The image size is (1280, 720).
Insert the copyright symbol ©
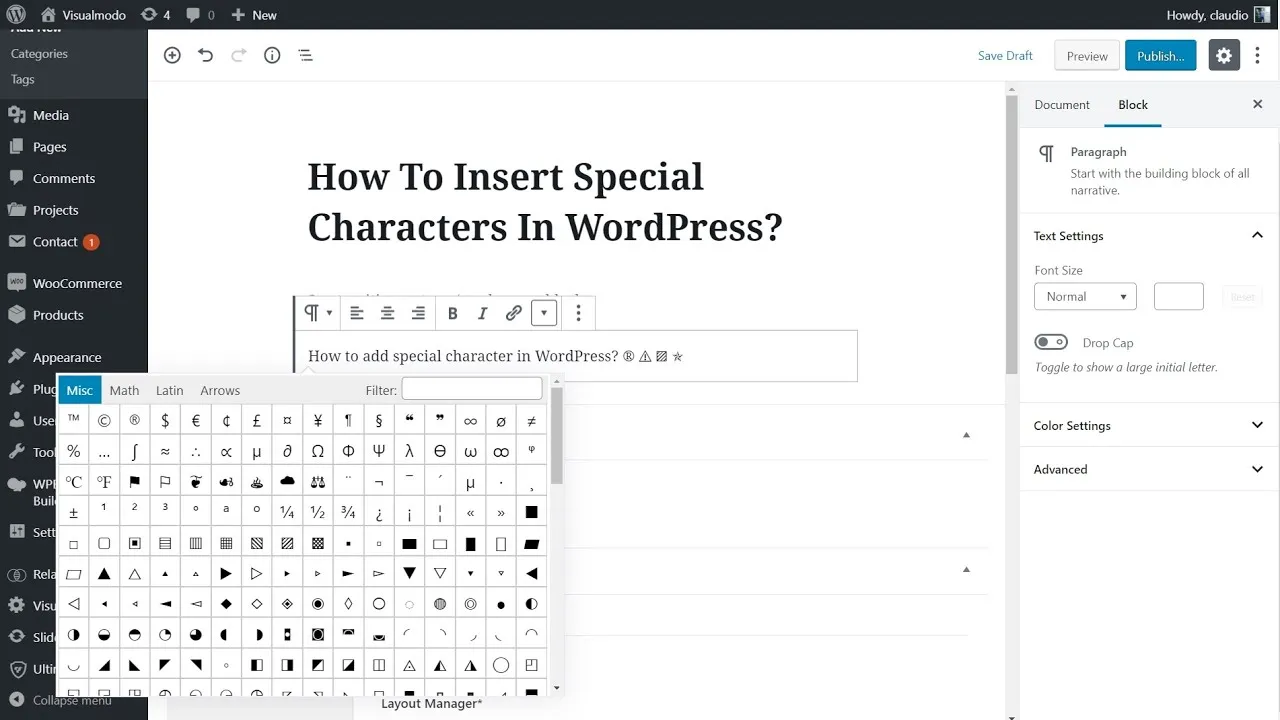104,421
